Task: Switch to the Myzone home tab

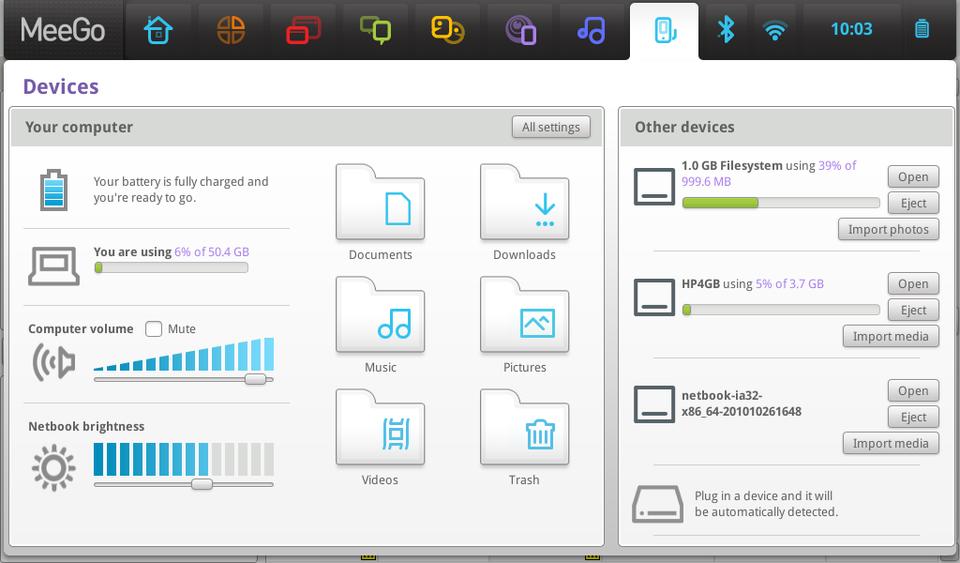Action: 159,30
